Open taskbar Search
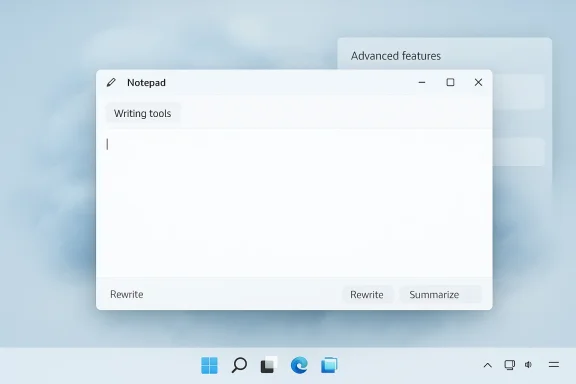576x384 pixels. click(239, 365)
